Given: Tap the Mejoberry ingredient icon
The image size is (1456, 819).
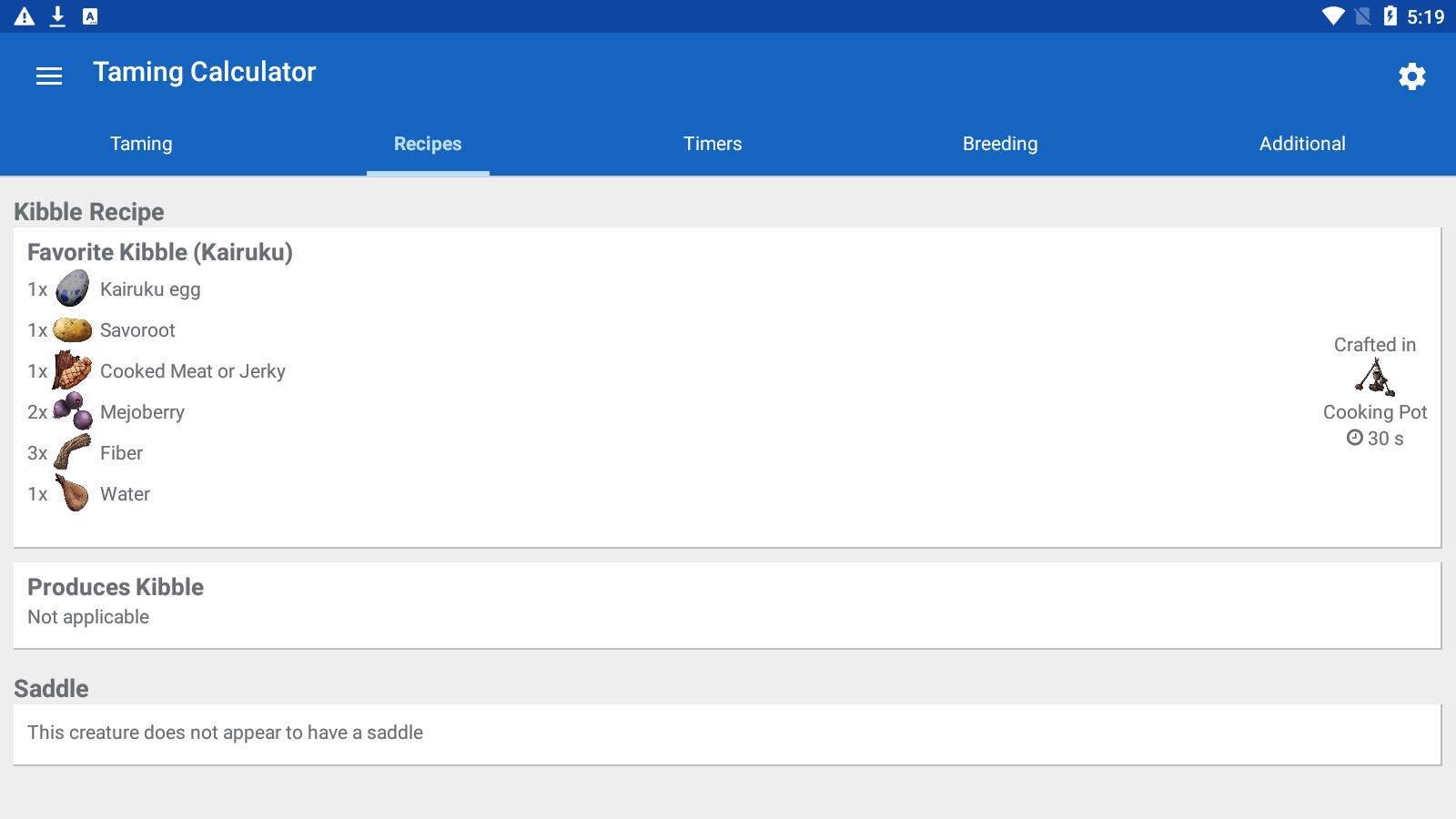Looking at the screenshot, I should point(73,411).
